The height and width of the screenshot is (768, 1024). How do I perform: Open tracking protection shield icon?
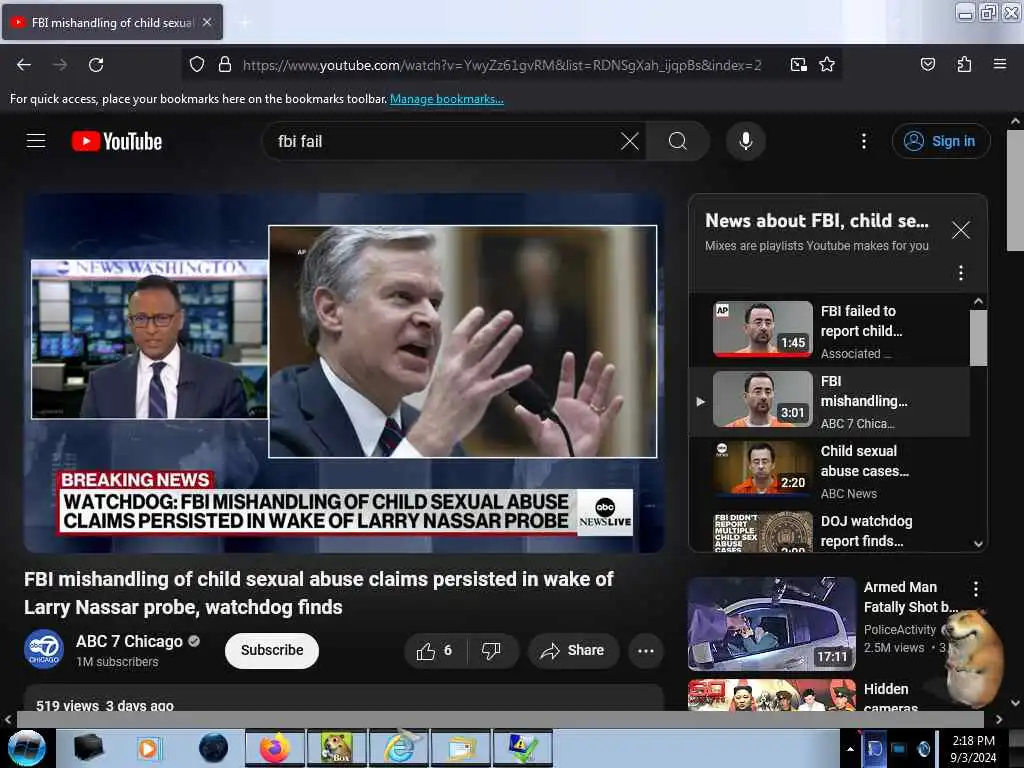[x=197, y=65]
